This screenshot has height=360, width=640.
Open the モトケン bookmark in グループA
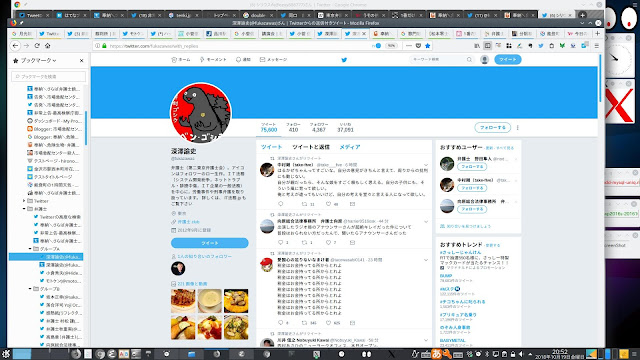[60, 281]
